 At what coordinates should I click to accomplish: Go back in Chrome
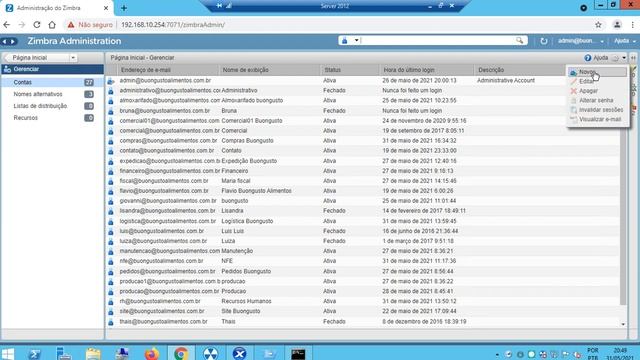click(7, 24)
